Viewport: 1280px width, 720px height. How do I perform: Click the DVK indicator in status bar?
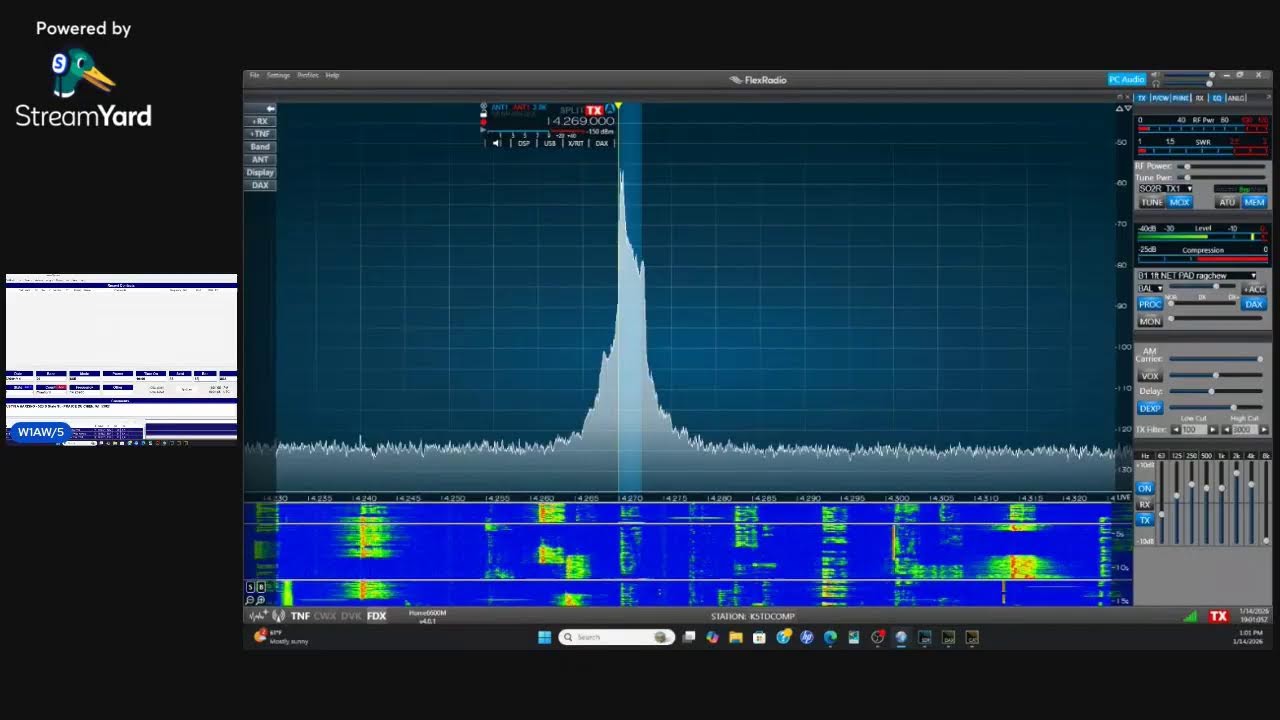point(351,616)
